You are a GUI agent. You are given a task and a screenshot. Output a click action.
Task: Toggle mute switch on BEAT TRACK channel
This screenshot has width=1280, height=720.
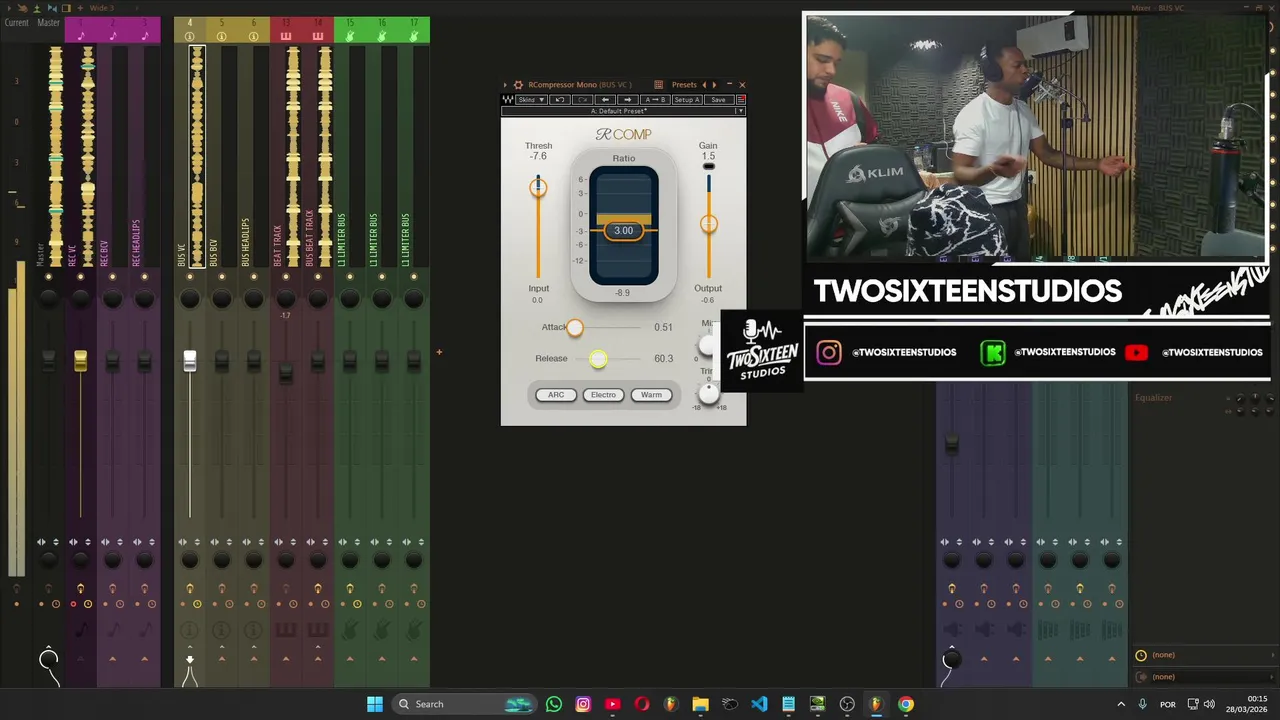point(286,277)
